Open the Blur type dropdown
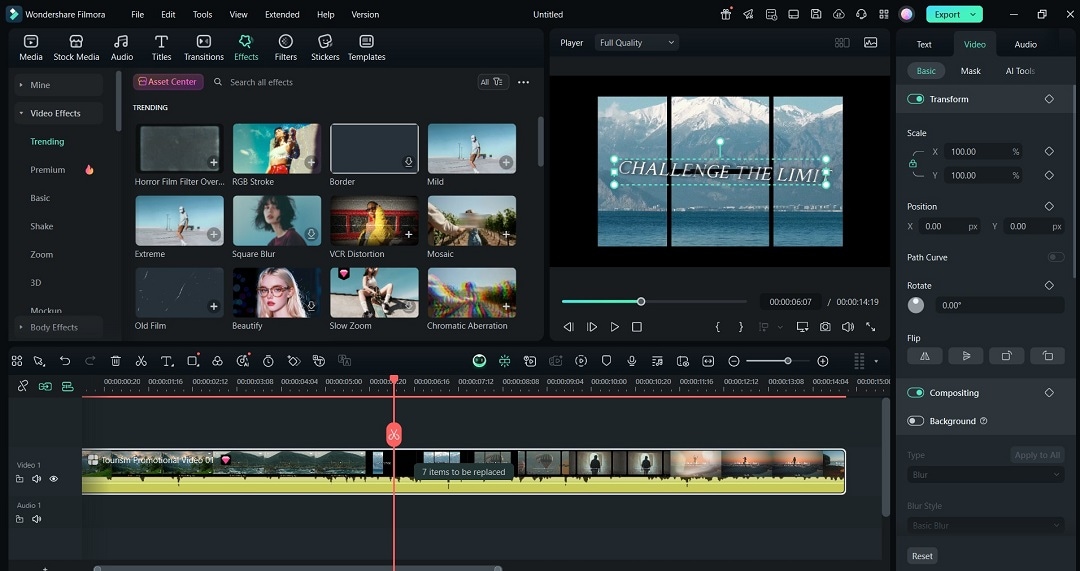 (986, 475)
